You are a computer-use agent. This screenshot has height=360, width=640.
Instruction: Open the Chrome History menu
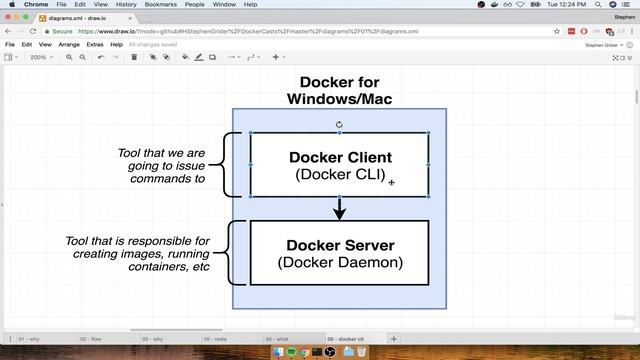[126, 4]
